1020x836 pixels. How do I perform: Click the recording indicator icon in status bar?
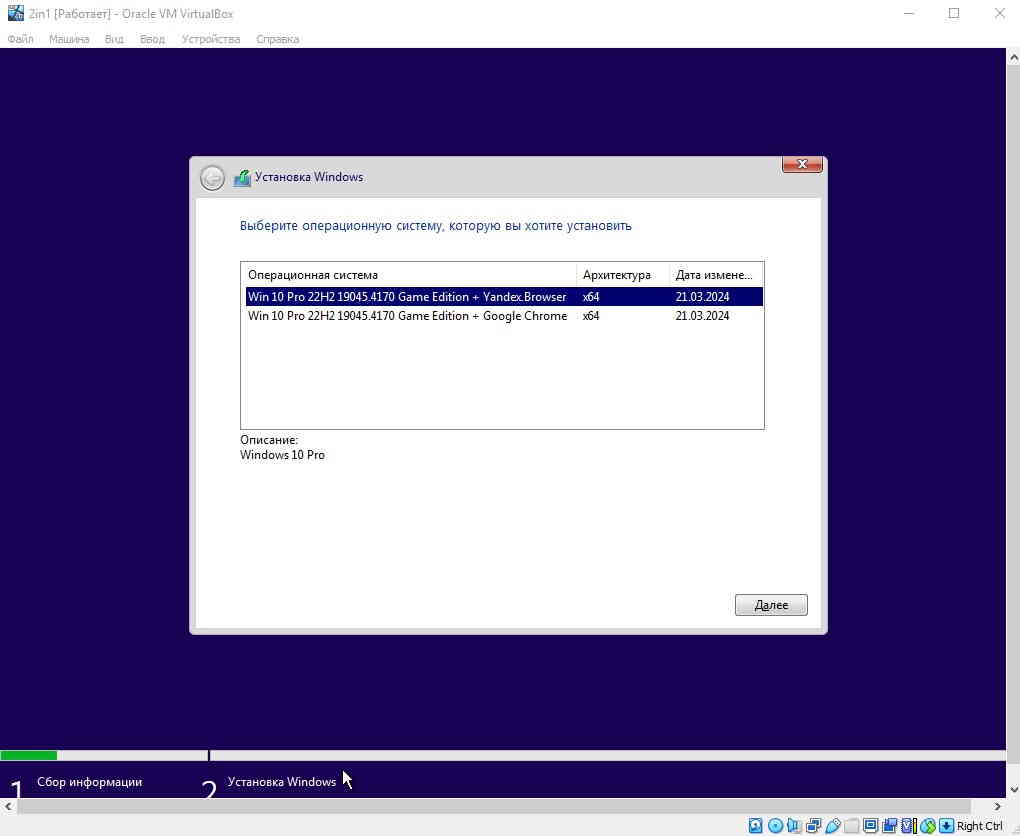point(889,826)
